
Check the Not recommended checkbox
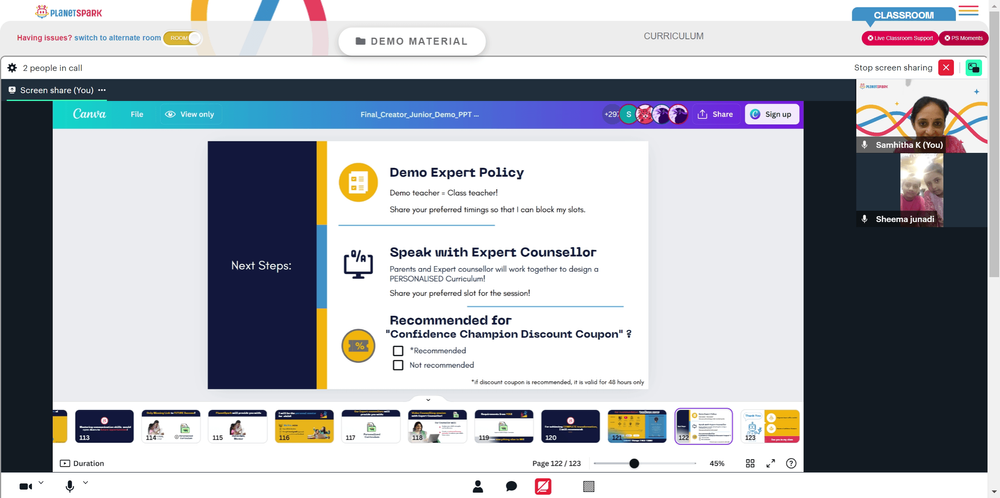coord(398,365)
